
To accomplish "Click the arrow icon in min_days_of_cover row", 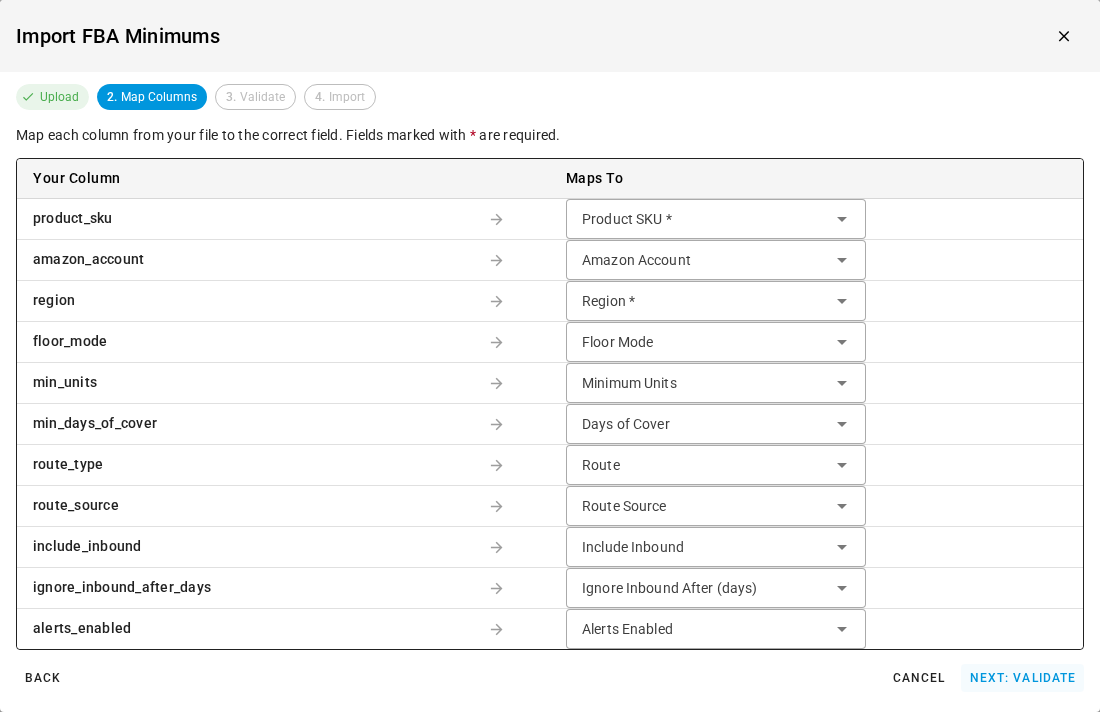I will click(x=497, y=424).
